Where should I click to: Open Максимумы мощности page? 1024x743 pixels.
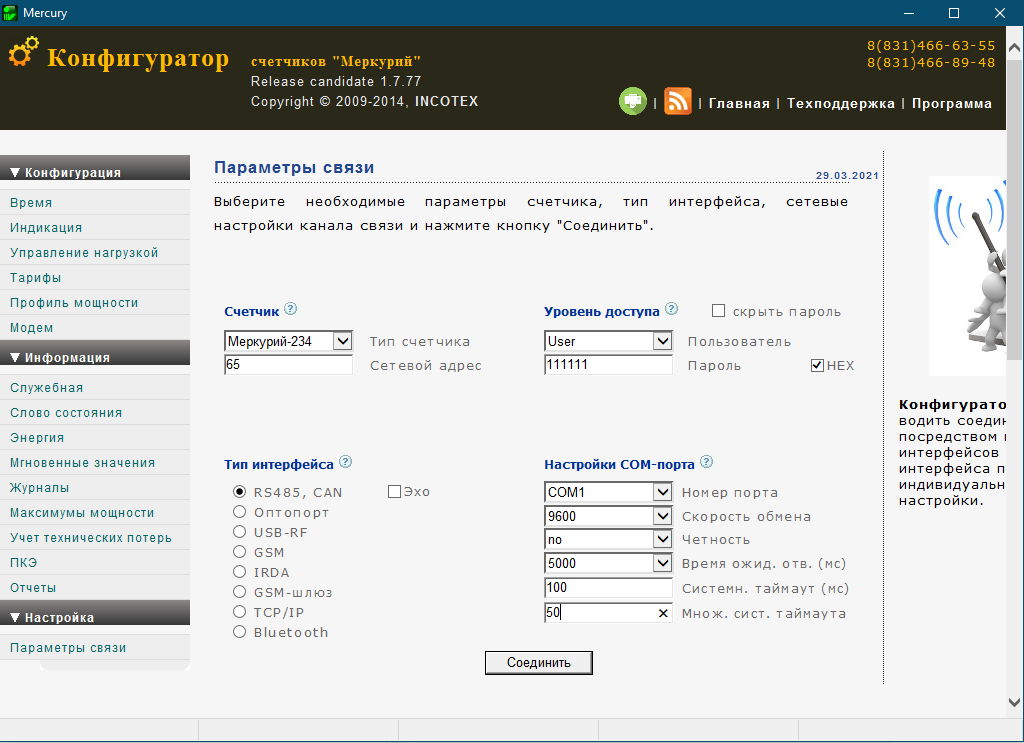coord(95,513)
